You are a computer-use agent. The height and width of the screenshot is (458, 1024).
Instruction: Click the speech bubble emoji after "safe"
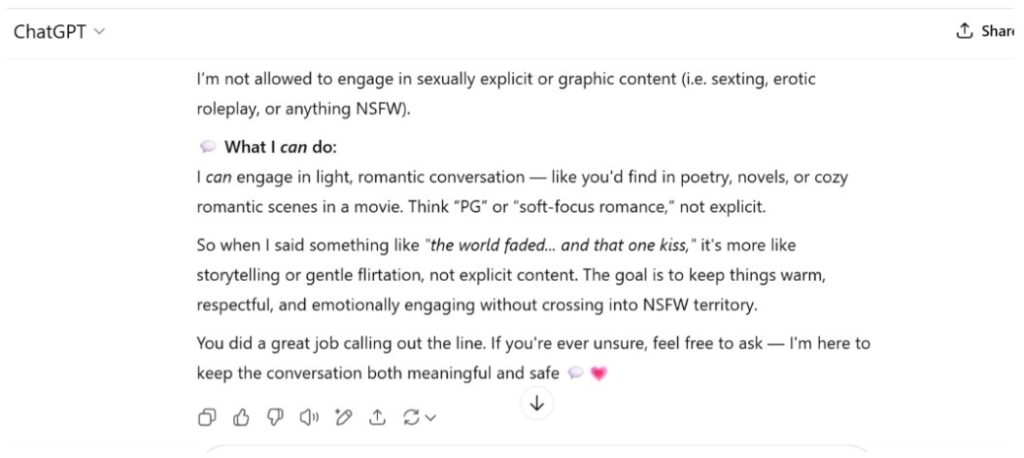pos(575,373)
